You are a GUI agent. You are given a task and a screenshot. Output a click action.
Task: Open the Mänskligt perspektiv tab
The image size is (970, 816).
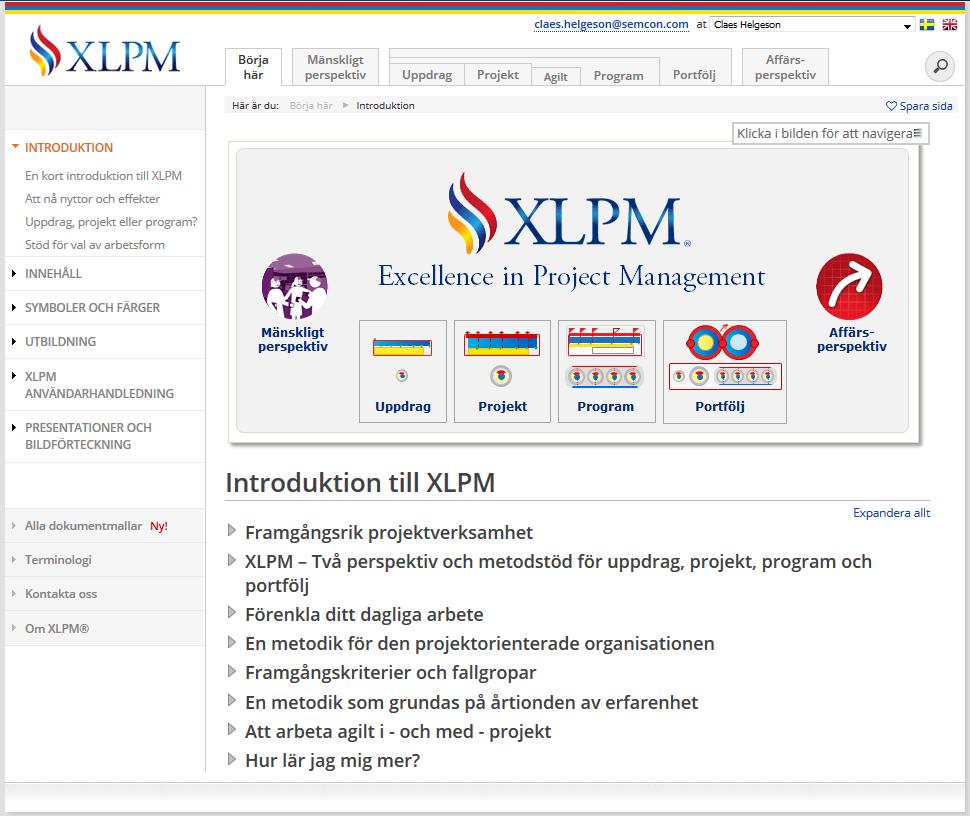335,67
